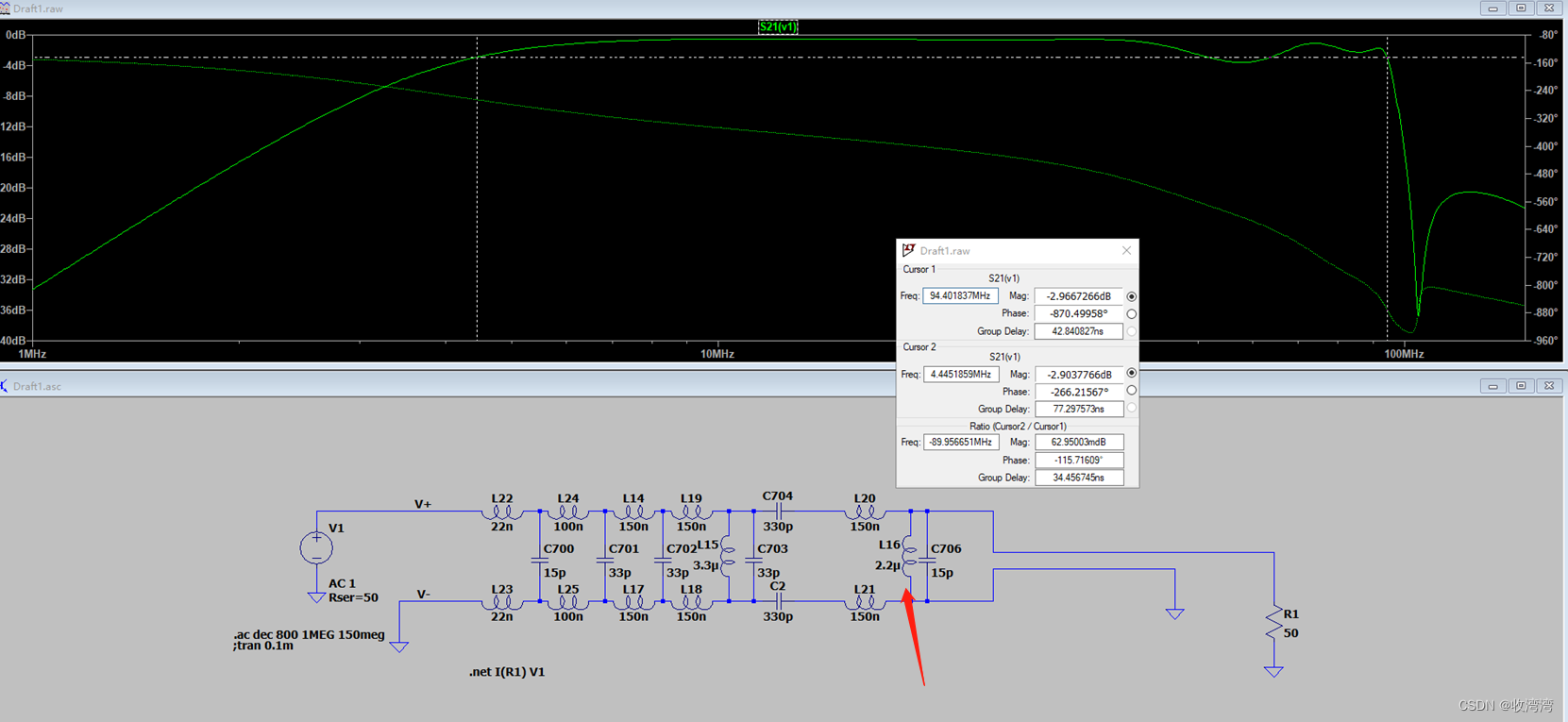The image size is (1568, 722).
Task: Click the Cursor 1 Mag value field
Action: pos(1078,296)
